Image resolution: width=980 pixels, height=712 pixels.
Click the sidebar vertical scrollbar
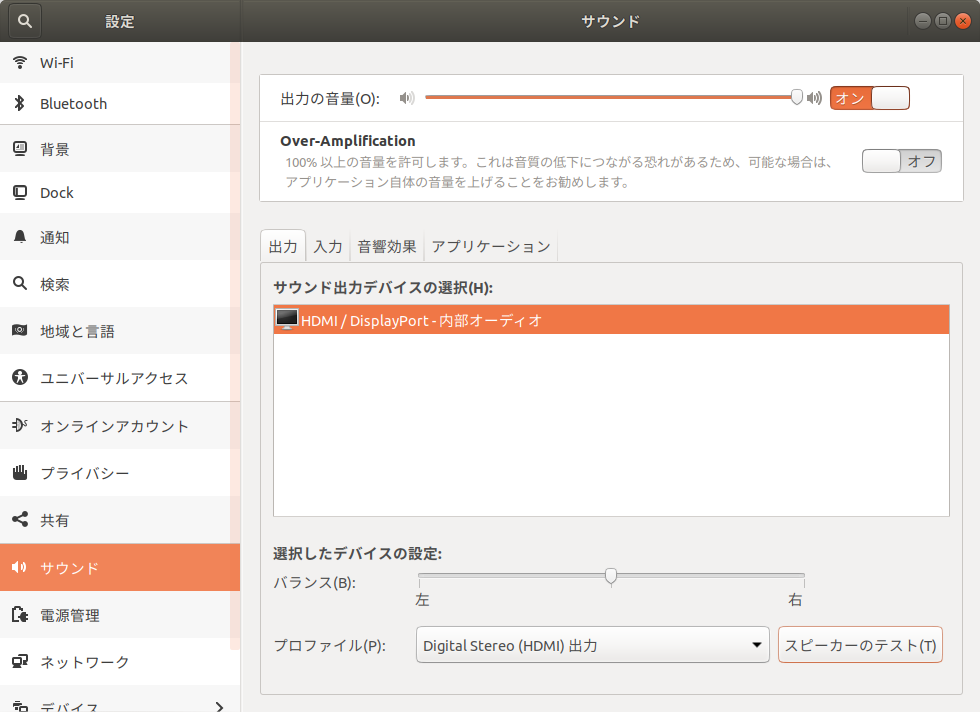(x=235, y=347)
